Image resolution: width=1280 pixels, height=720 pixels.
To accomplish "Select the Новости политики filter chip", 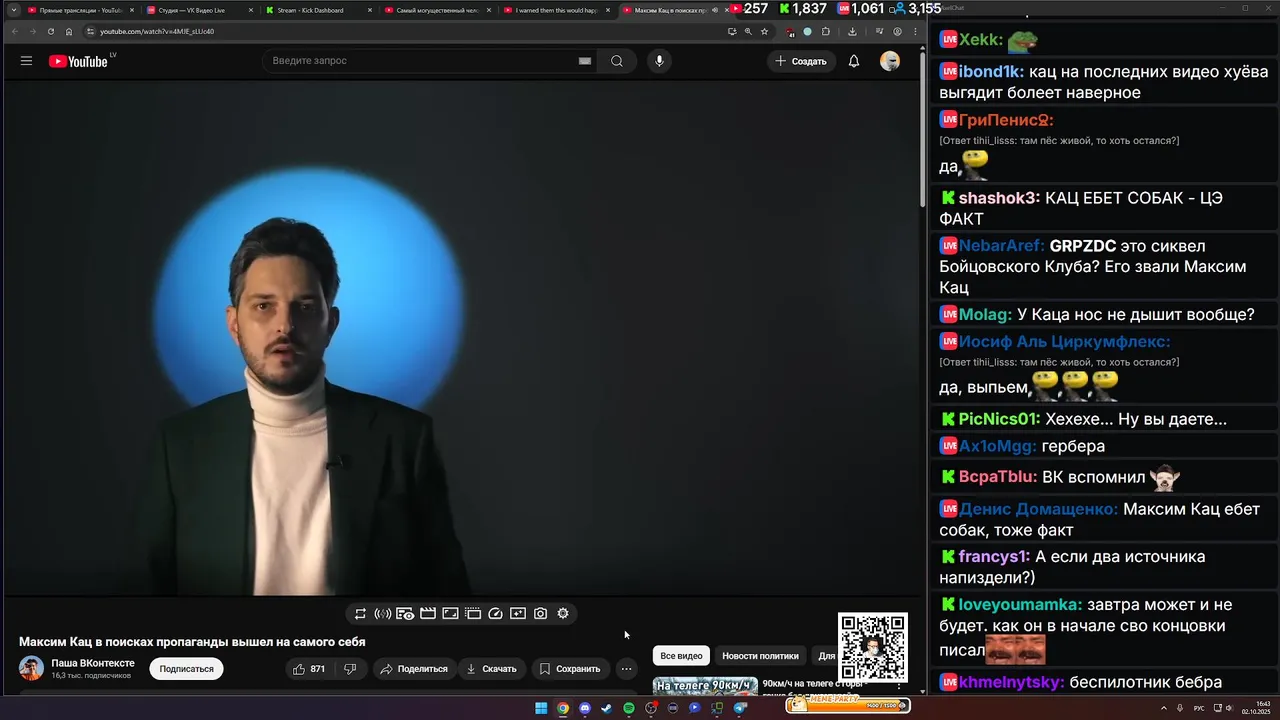I will pyautogui.click(x=760, y=656).
